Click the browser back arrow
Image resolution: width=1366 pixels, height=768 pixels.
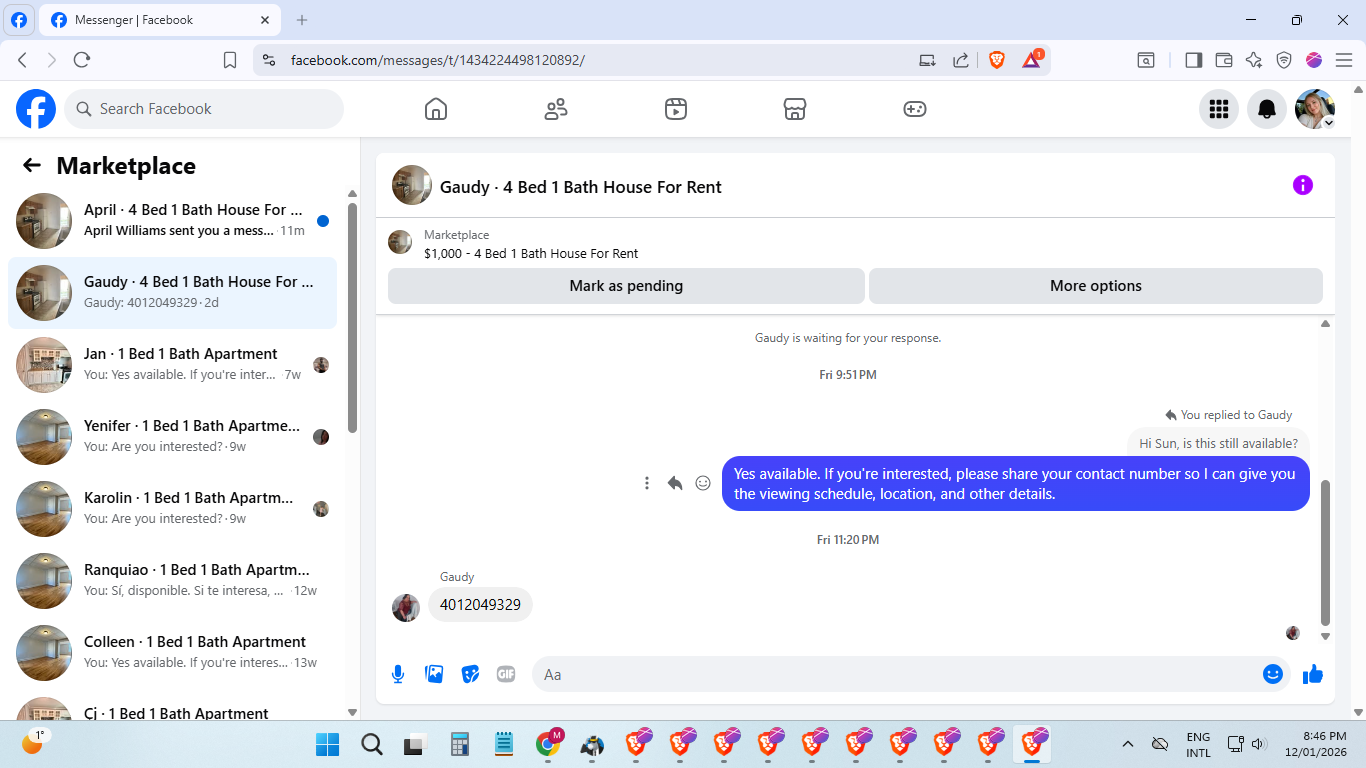(22, 60)
